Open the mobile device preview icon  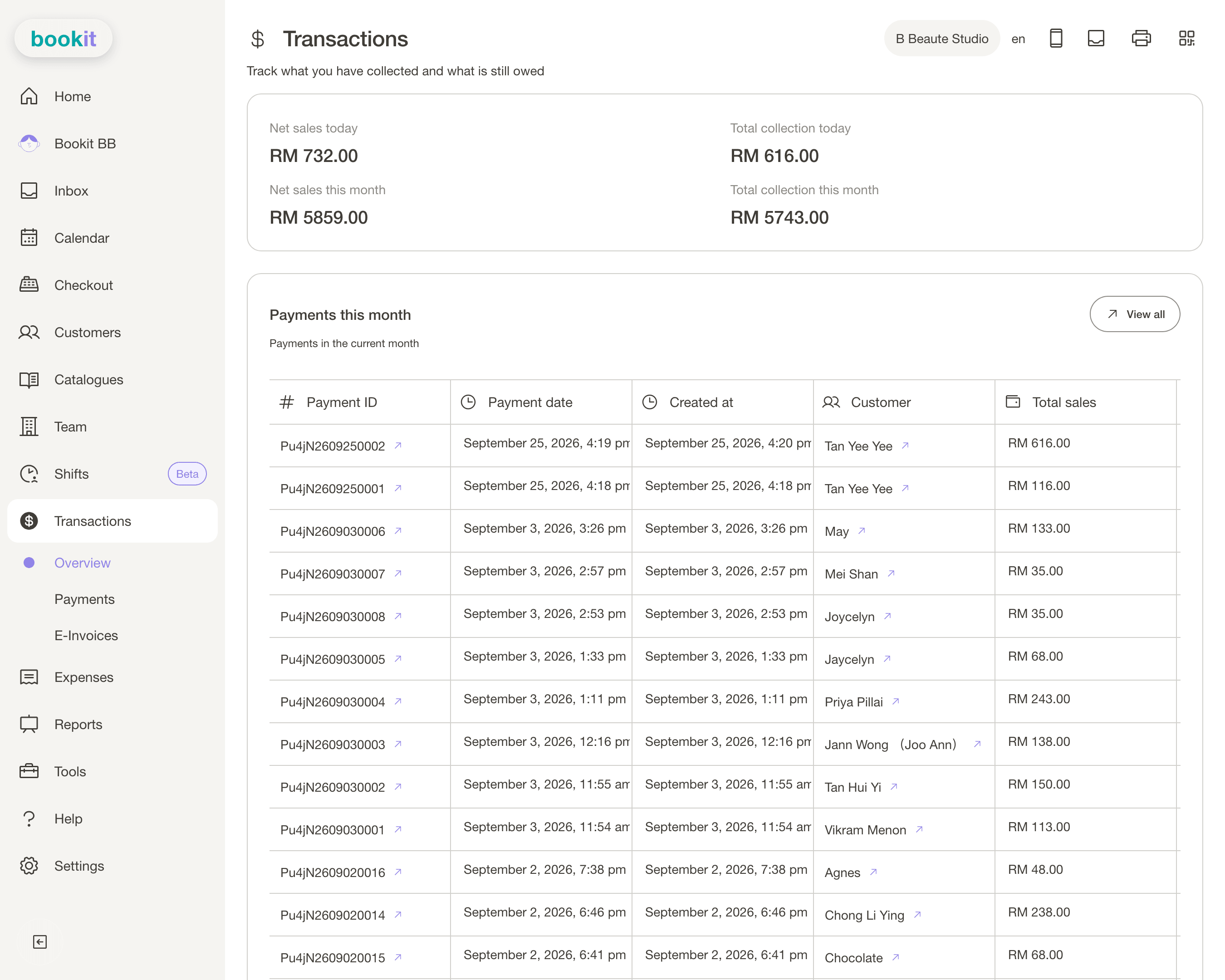[1056, 38]
